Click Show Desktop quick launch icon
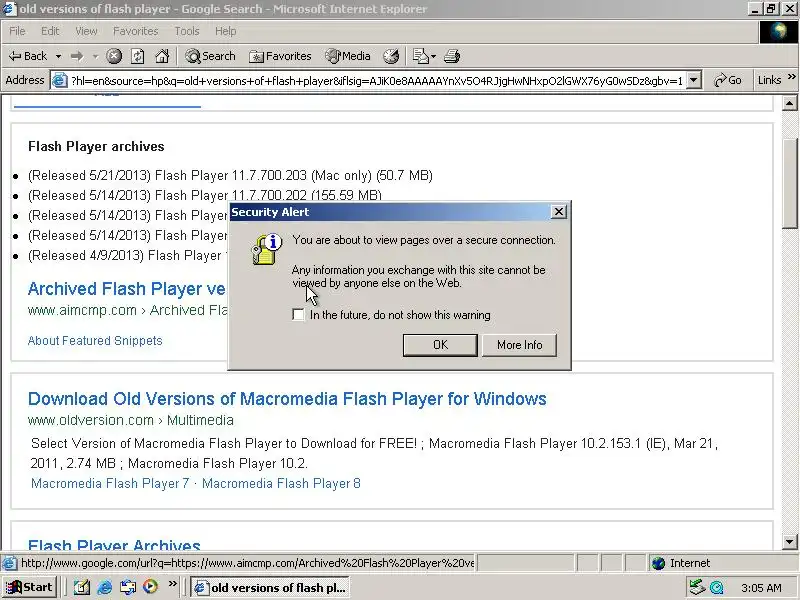Image resolution: width=800 pixels, height=600 pixels. [x=82, y=587]
